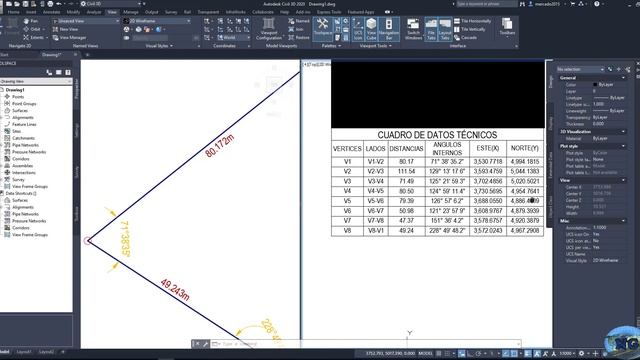Open the World UCS dropdown
Screen dimensions: 640x360
[x=233, y=38]
